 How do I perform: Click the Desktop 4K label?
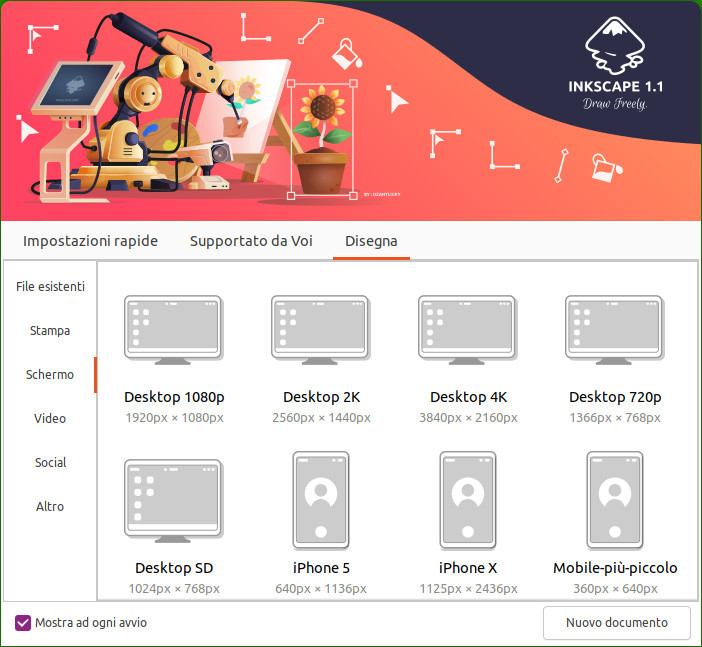[468, 397]
